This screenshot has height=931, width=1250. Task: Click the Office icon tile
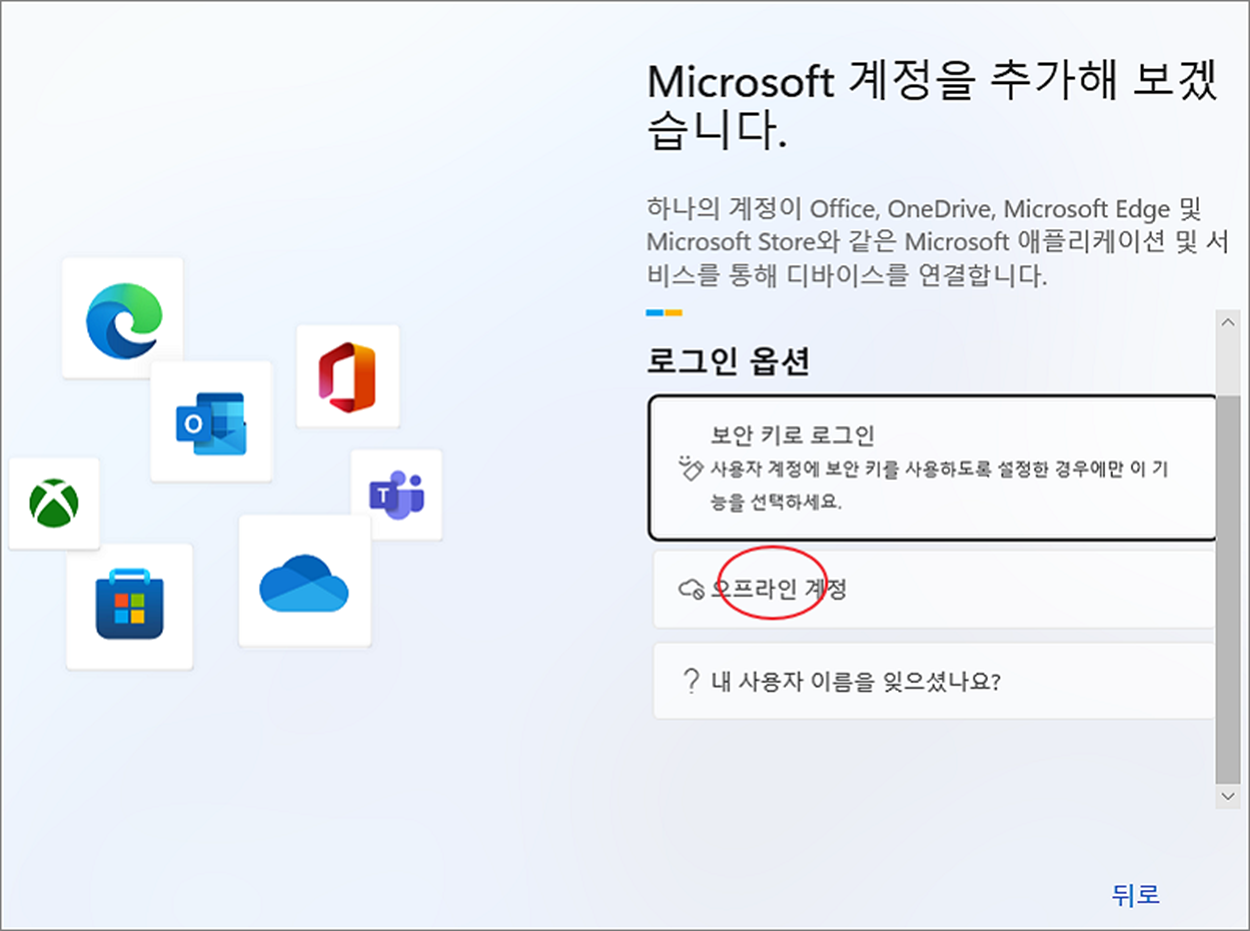[x=347, y=376]
